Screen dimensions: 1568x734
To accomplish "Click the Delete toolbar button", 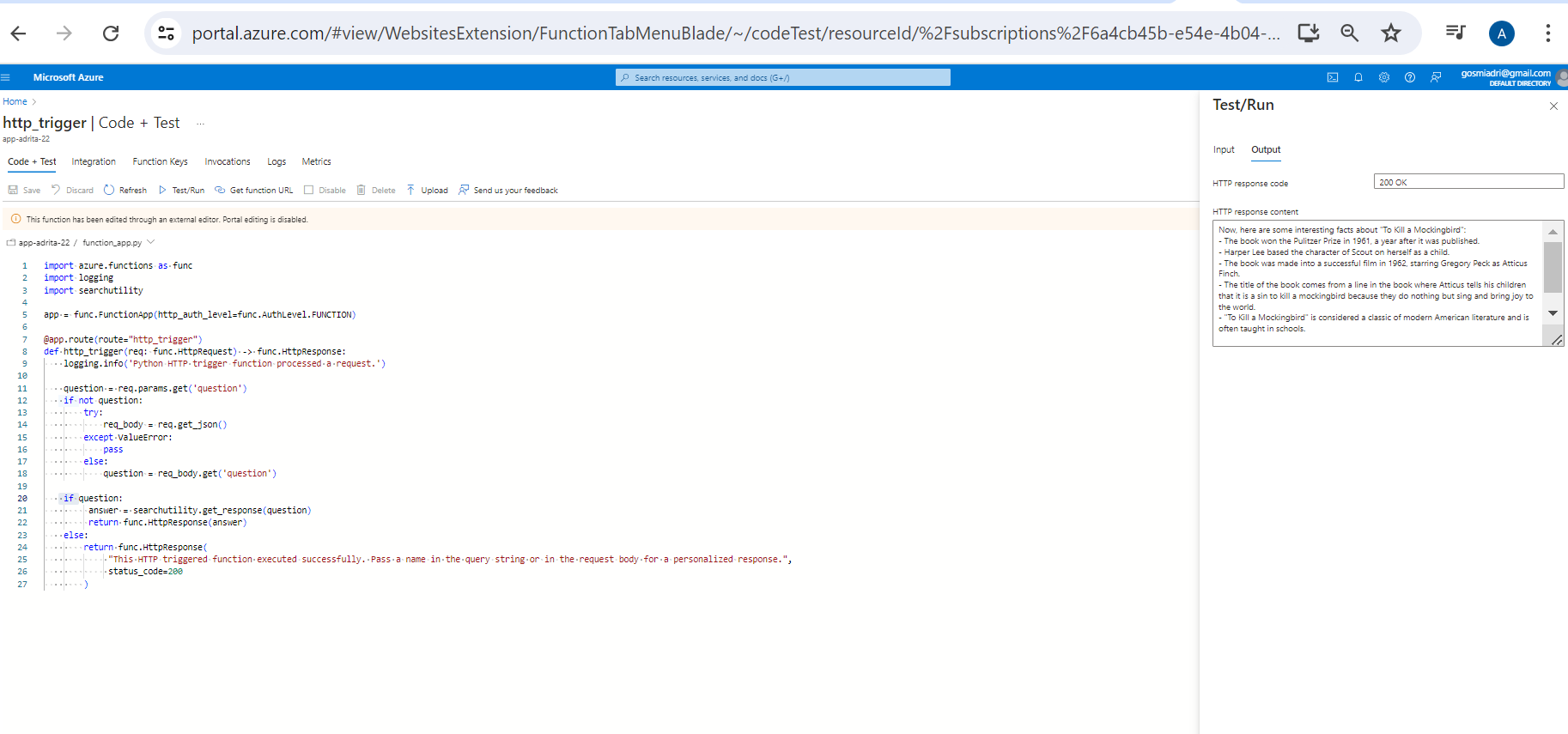I will tap(376, 191).
